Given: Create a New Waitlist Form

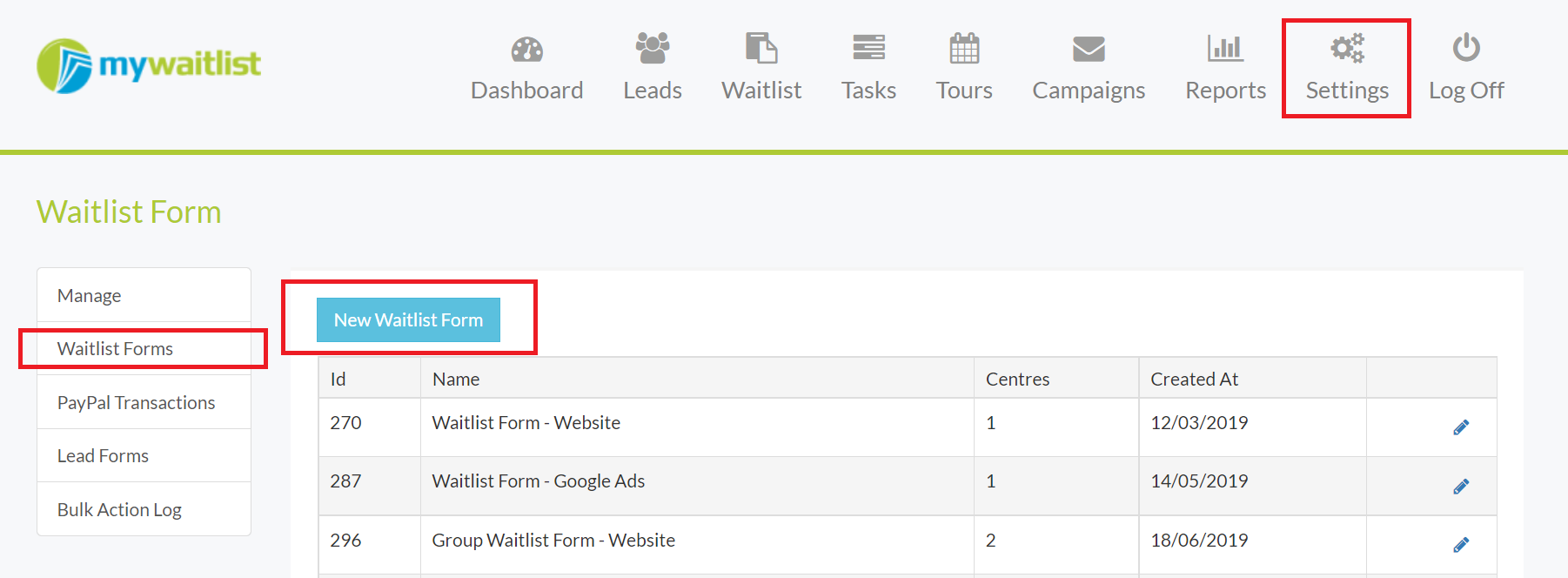Looking at the screenshot, I should [408, 320].
